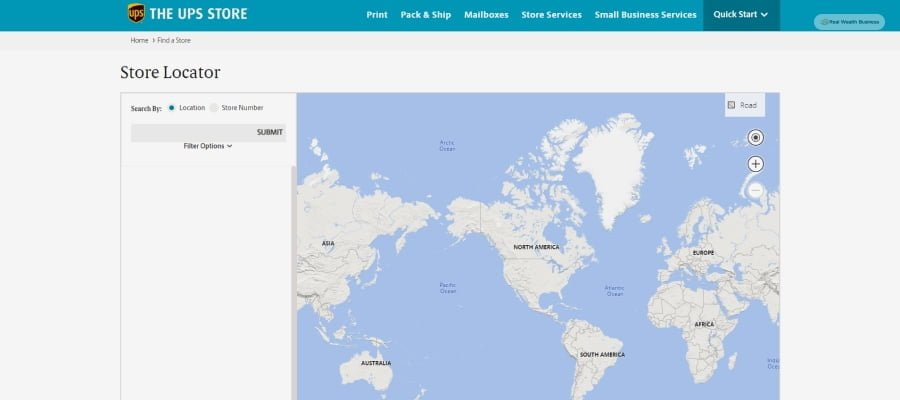Click the Pacific Ocean map label
The width and height of the screenshot is (900, 400).
(x=448, y=288)
